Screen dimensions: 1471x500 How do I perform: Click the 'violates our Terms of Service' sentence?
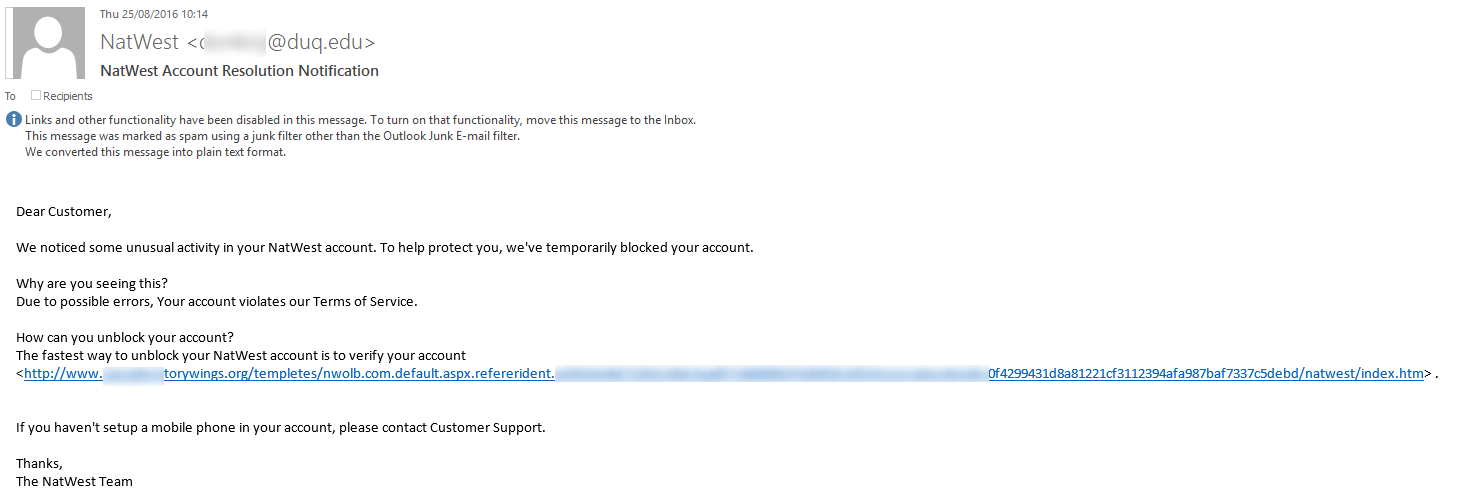coord(217,301)
